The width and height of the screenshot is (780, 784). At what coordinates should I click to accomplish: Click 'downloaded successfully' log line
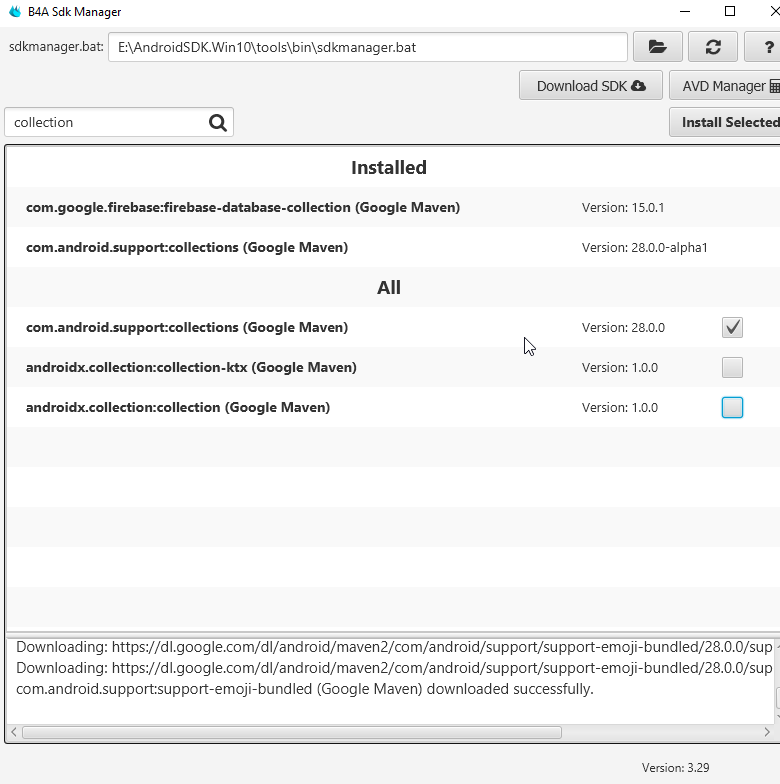[x=304, y=689]
